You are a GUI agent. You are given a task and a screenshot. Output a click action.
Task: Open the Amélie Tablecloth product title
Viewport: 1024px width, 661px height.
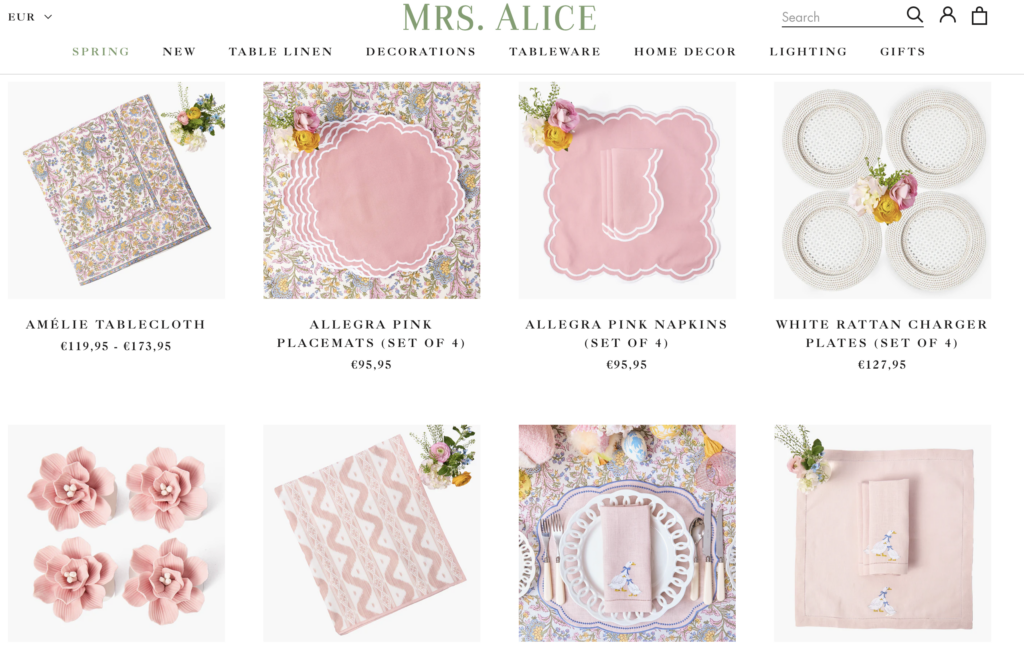click(x=116, y=325)
